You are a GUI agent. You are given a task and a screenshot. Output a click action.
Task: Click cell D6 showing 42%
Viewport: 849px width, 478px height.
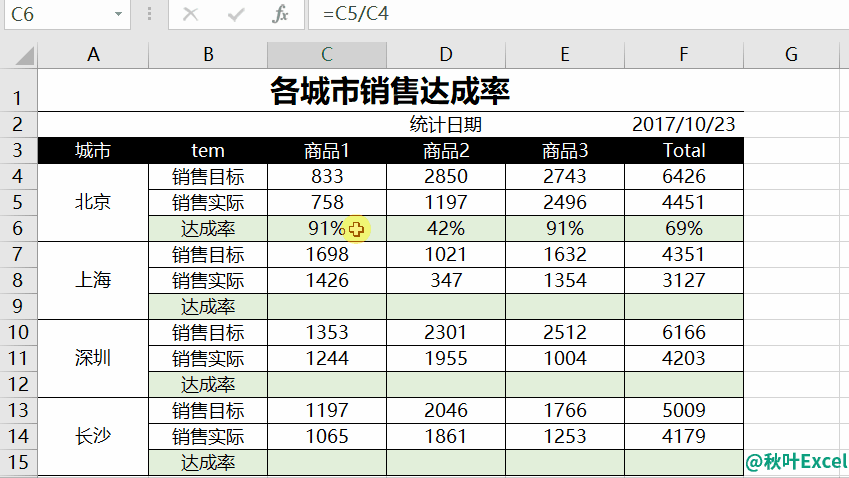click(x=446, y=228)
